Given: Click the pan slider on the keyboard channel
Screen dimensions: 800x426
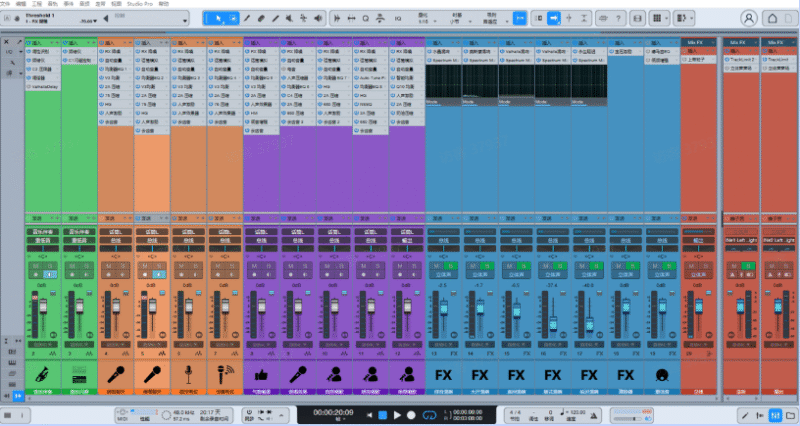Looking at the screenshot, I should [x=79, y=248].
